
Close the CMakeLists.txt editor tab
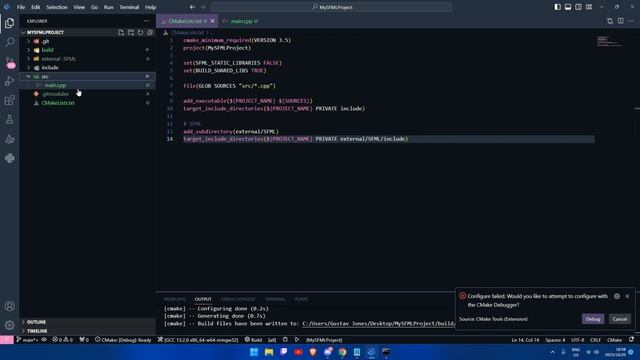(x=213, y=21)
